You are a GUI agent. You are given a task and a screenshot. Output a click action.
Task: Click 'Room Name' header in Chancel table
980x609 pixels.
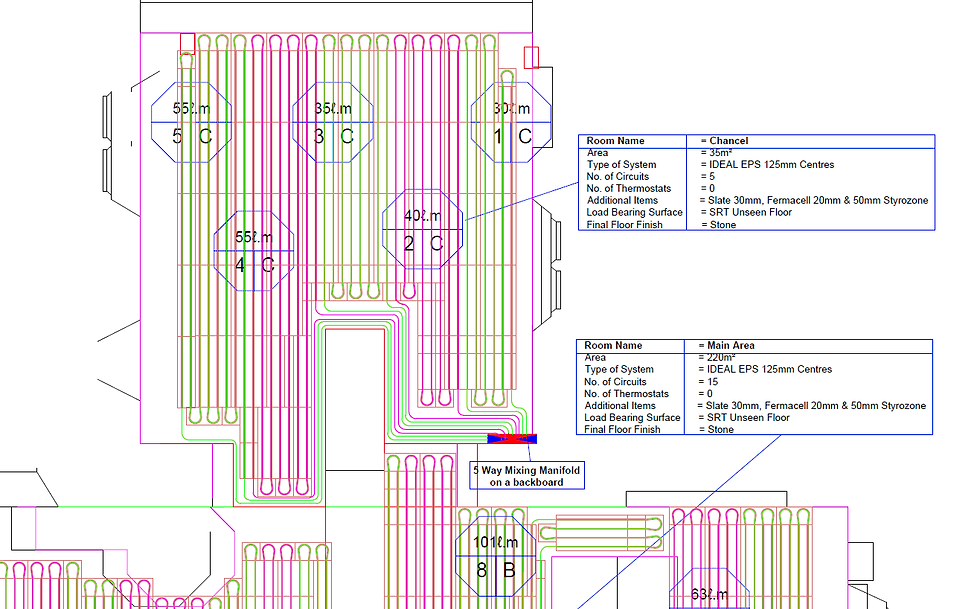click(x=615, y=141)
